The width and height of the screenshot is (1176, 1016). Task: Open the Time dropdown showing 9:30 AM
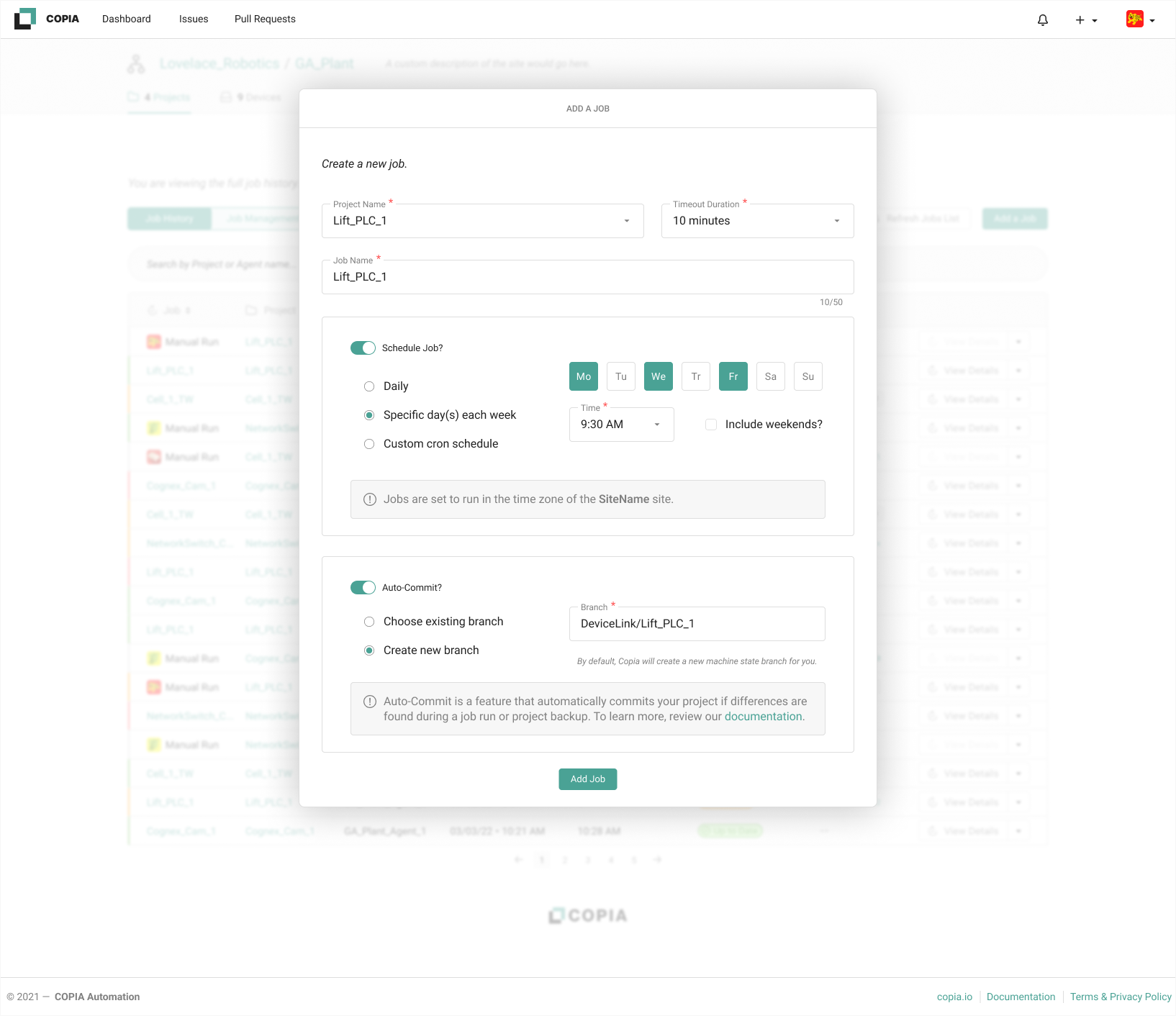656,425
